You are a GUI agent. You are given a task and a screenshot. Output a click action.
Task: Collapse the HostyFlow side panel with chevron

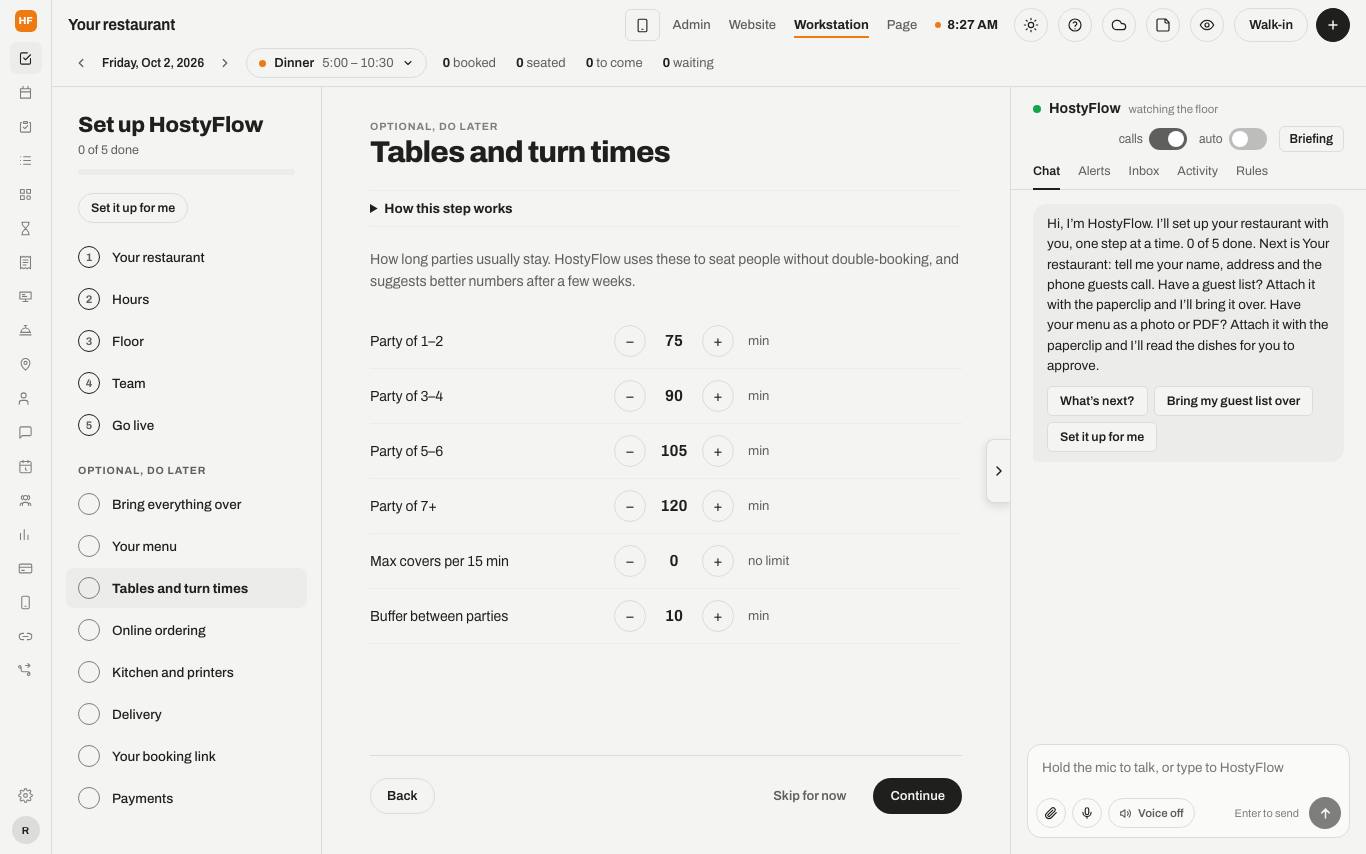click(998, 471)
